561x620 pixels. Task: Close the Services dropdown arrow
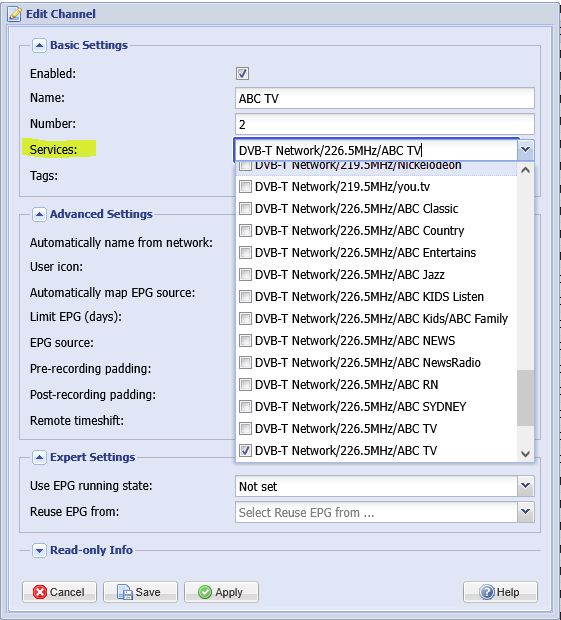525,150
